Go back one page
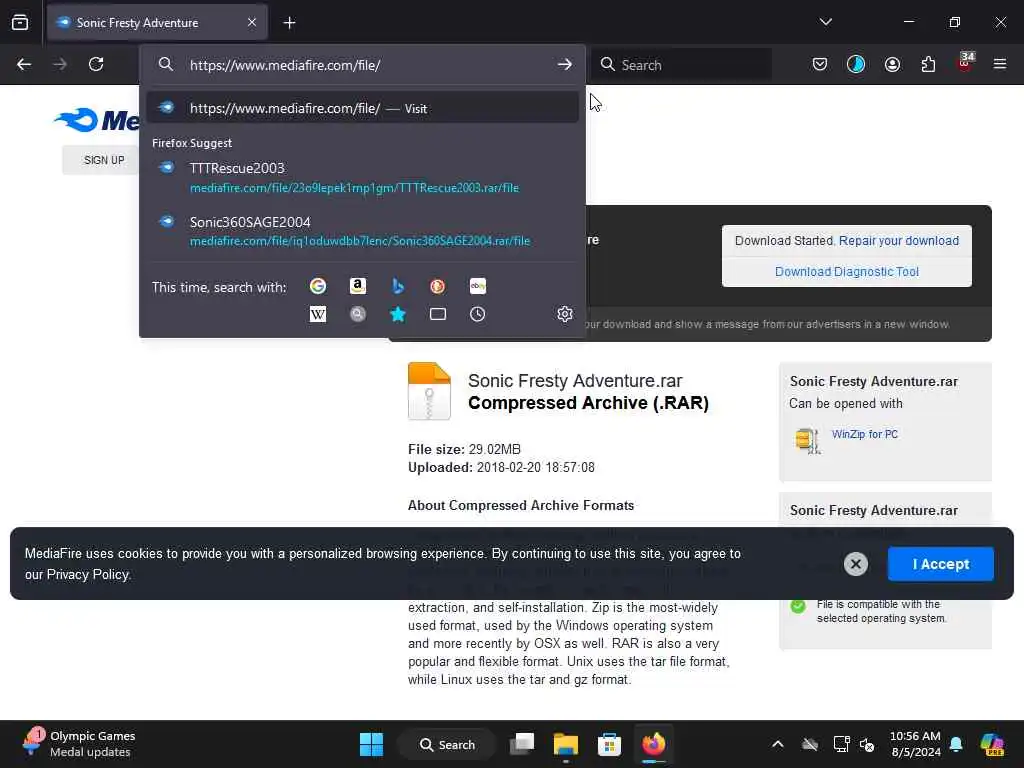The width and height of the screenshot is (1024, 768). 24,64
